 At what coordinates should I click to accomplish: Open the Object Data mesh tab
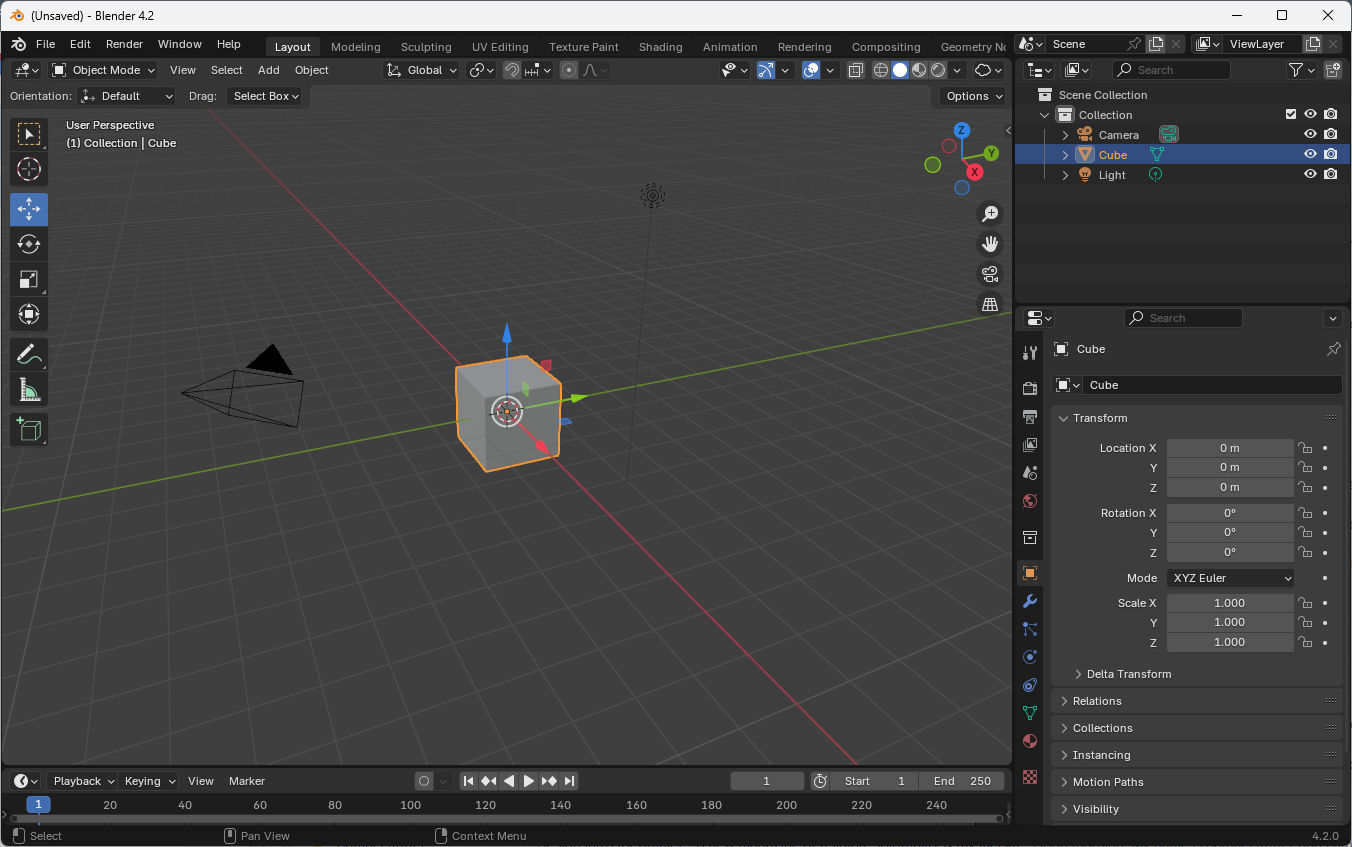point(1030,713)
